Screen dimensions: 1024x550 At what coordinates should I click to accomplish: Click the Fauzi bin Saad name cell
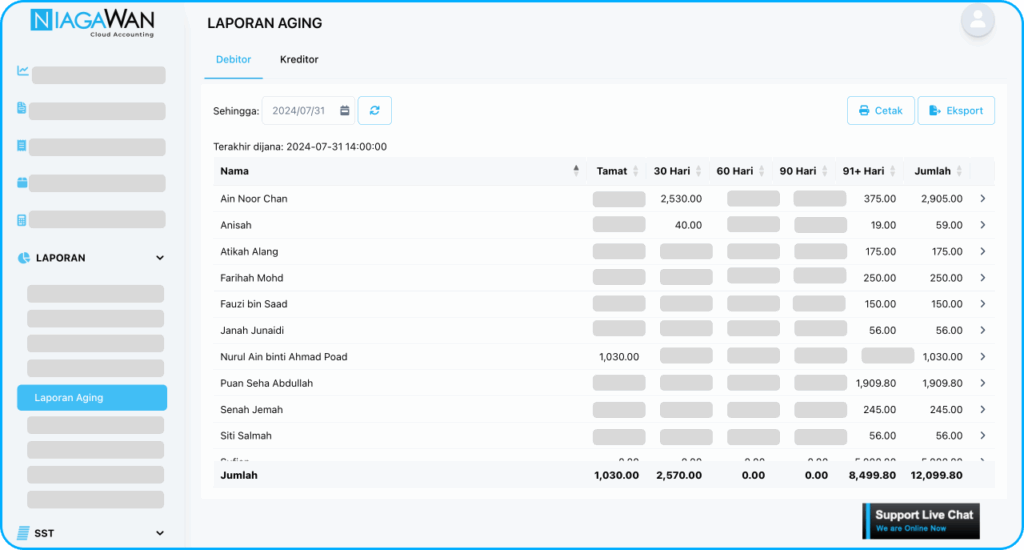[253, 304]
